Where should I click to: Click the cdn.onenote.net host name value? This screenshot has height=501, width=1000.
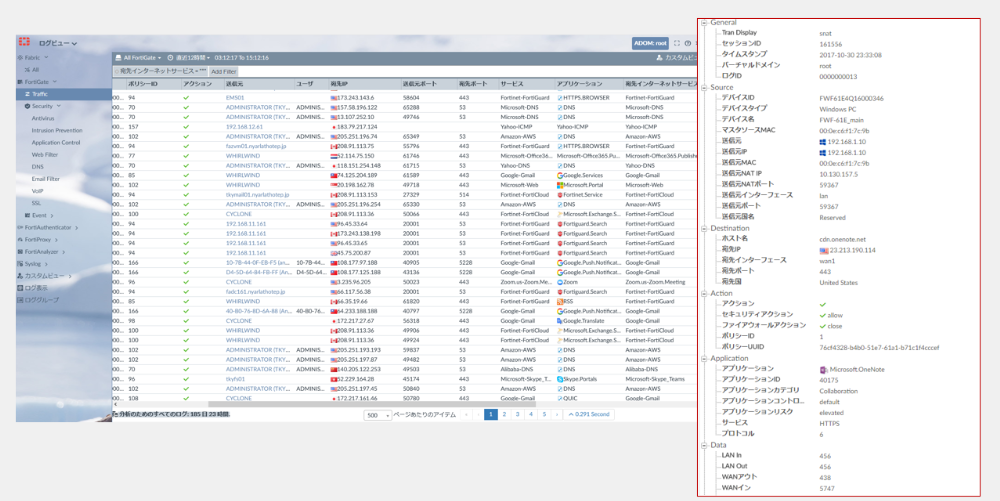point(840,238)
